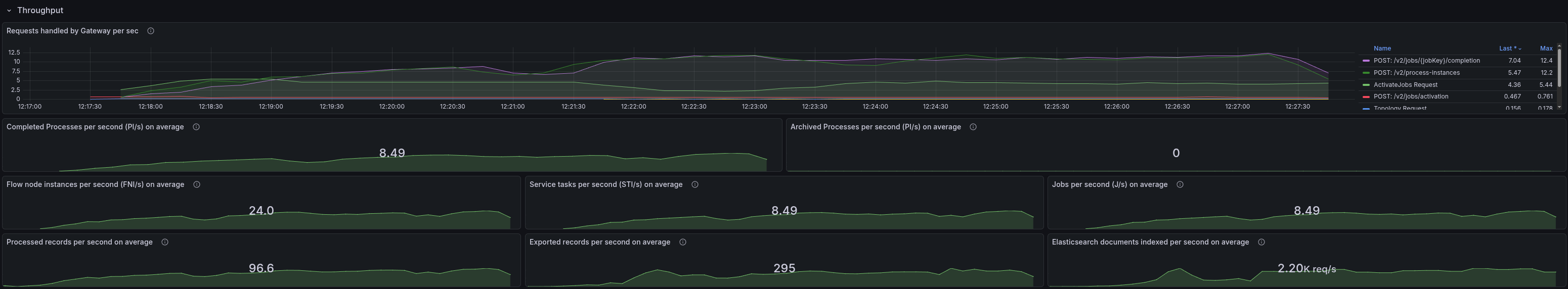Show info for Flow node instances panel
This screenshot has width=1568, height=289.
coord(197,185)
